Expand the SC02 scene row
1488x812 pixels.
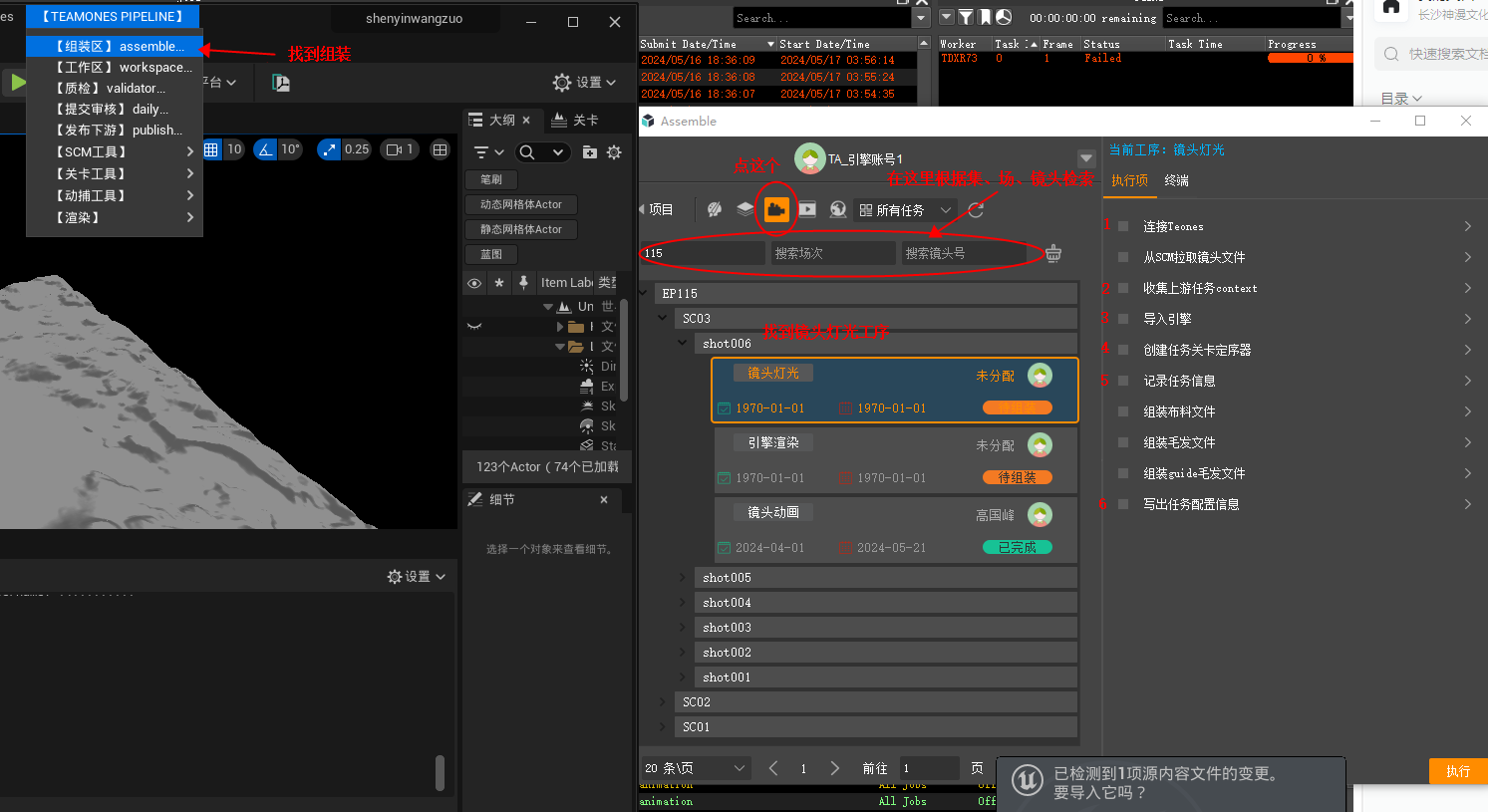click(663, 702)
